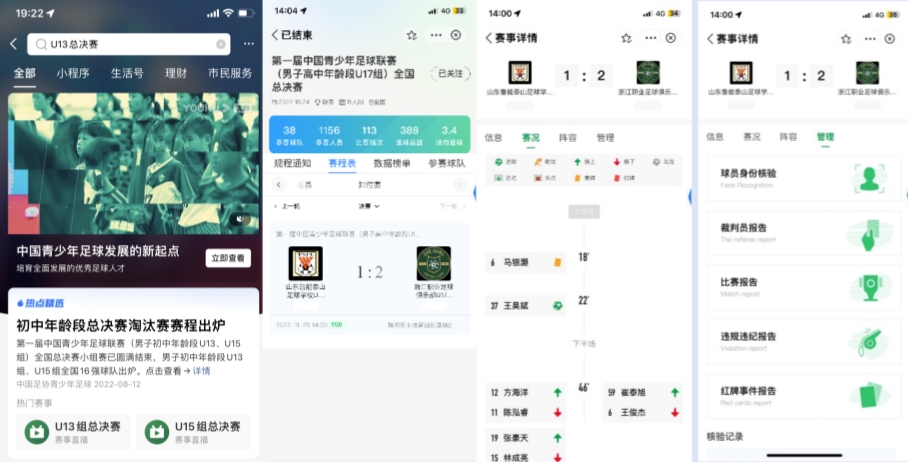Open the 详情 link in the news card
This screenshot has height=462, width=908.
202,371
